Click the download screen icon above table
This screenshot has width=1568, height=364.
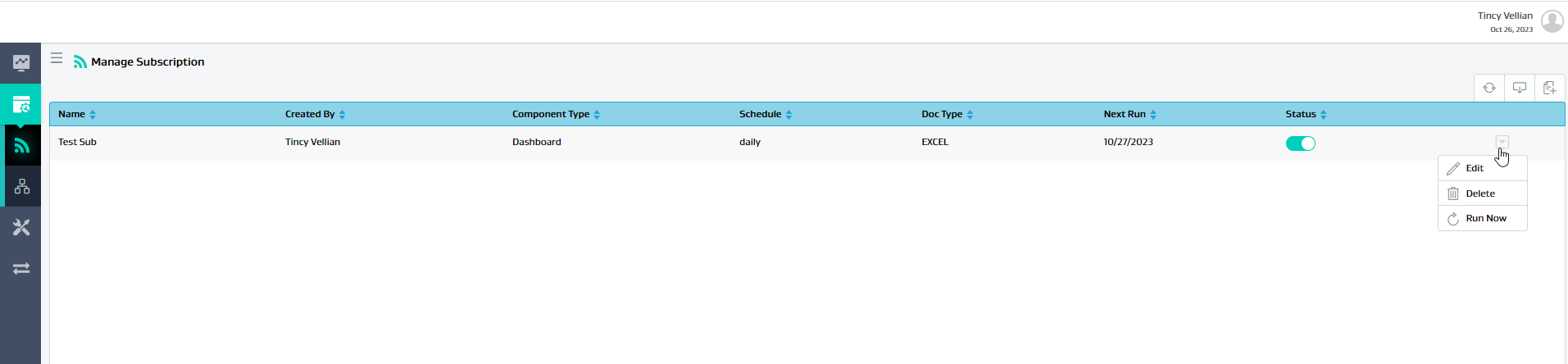pyautogui.click(x=1519, y=88)
